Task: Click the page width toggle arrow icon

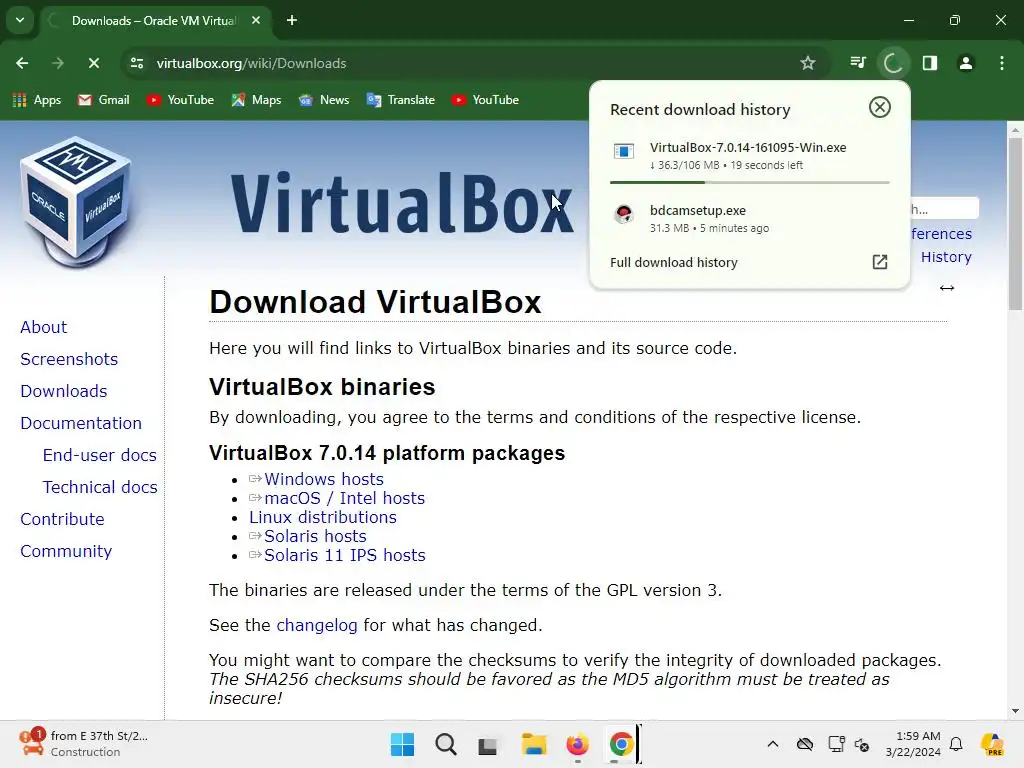Action: (947, 288)
